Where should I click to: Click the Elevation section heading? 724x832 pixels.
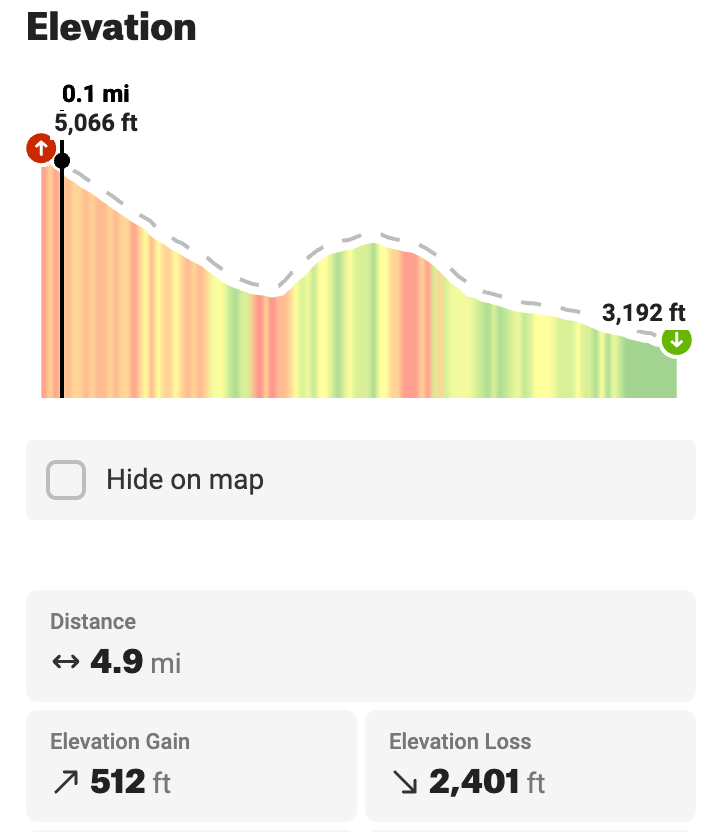(111, 27)
